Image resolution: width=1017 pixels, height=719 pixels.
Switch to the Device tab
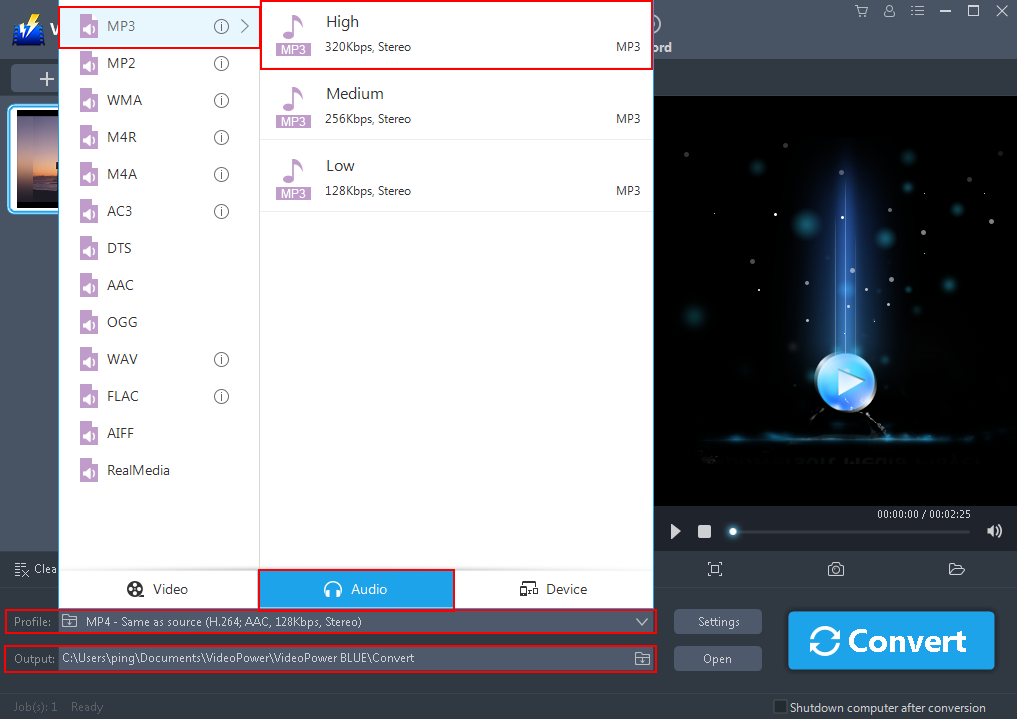[554, 589]
